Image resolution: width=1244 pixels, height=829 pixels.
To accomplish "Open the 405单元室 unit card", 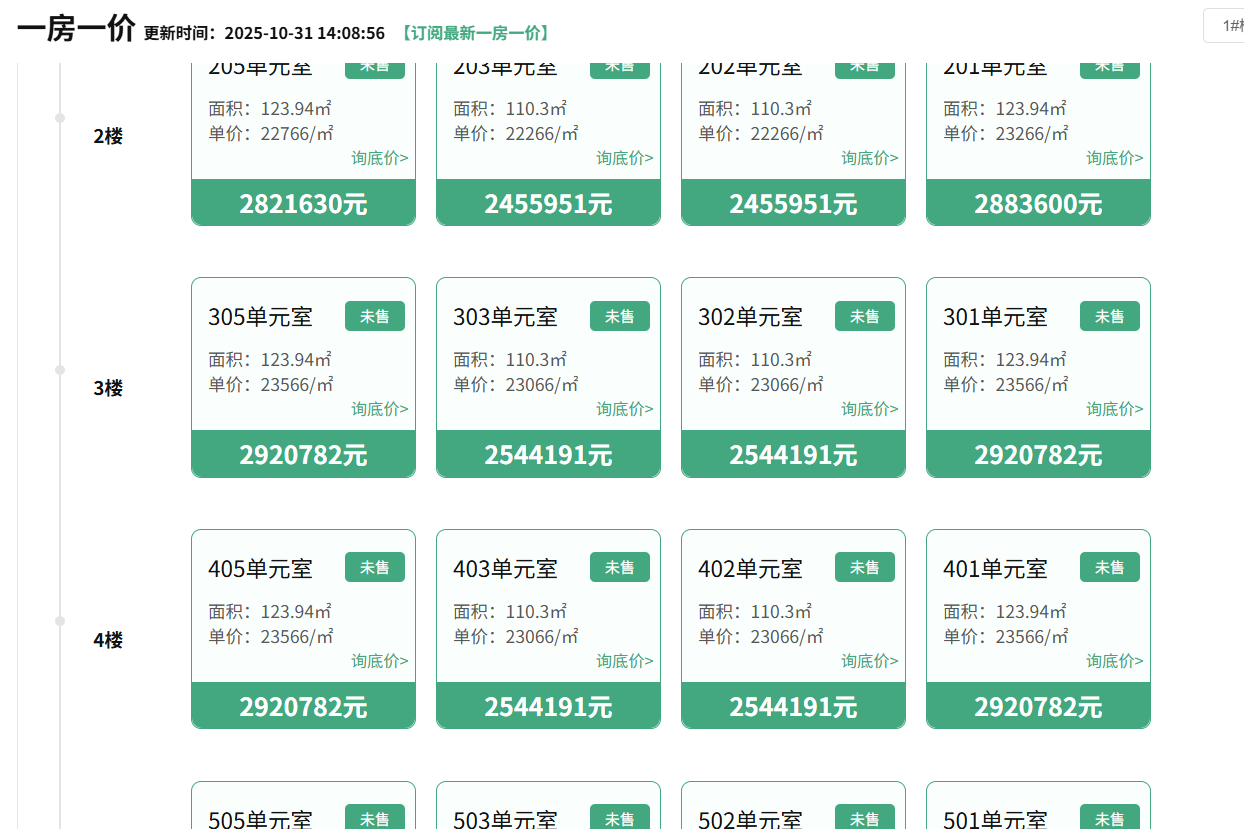I will (260, 569).
